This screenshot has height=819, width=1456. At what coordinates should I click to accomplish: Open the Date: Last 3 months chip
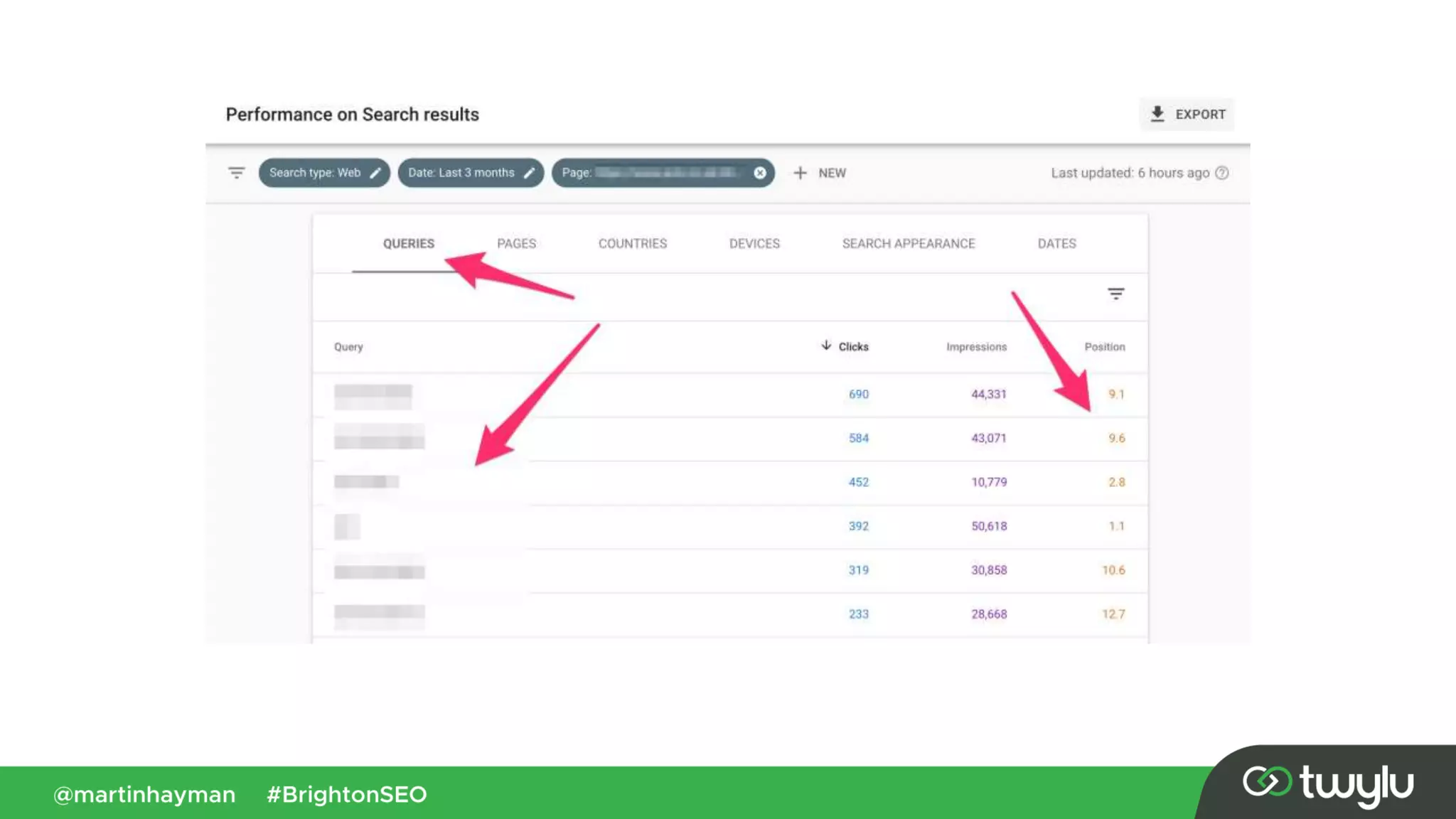(461, 173)
